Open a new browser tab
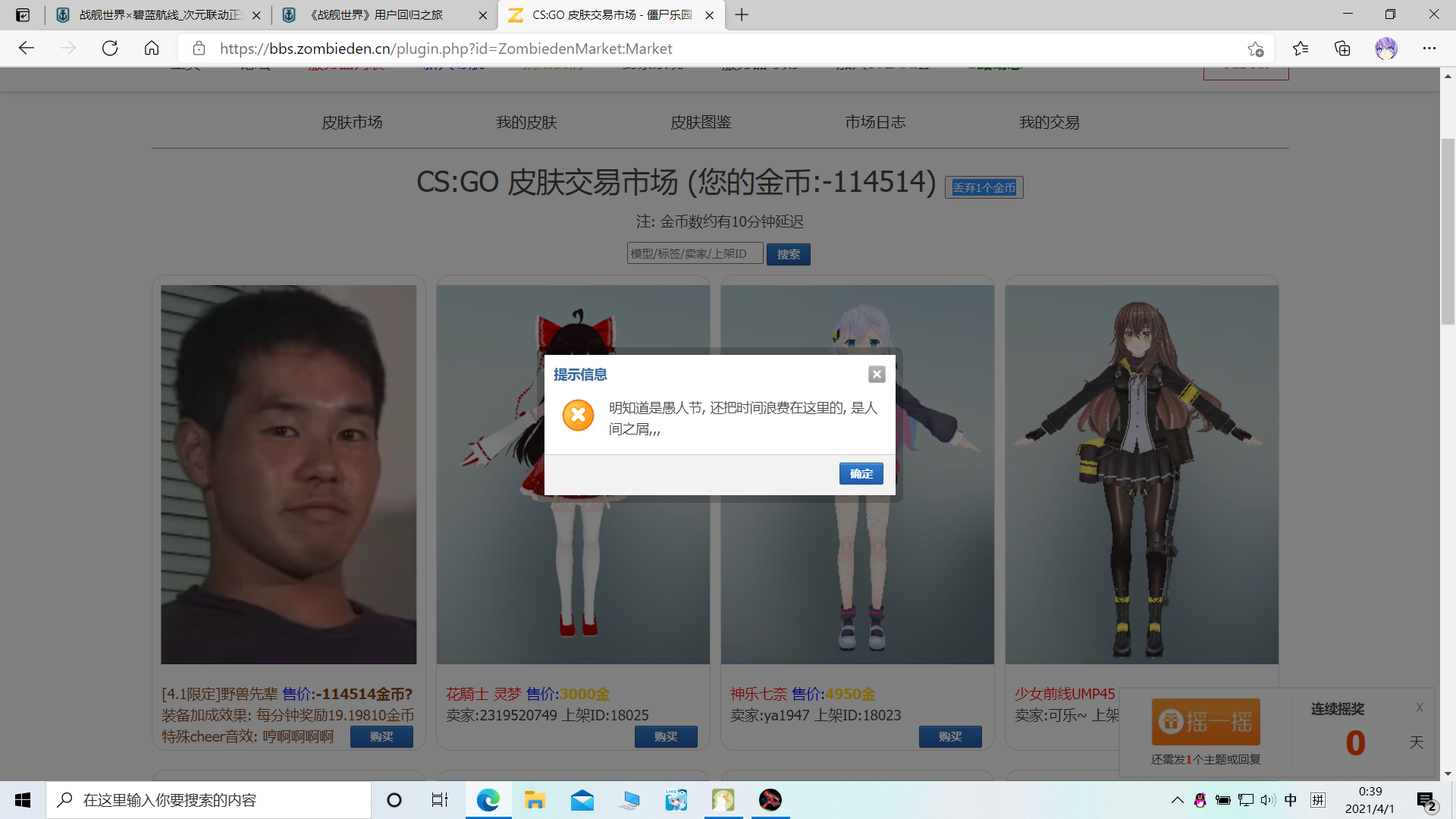 pos(742,15)
